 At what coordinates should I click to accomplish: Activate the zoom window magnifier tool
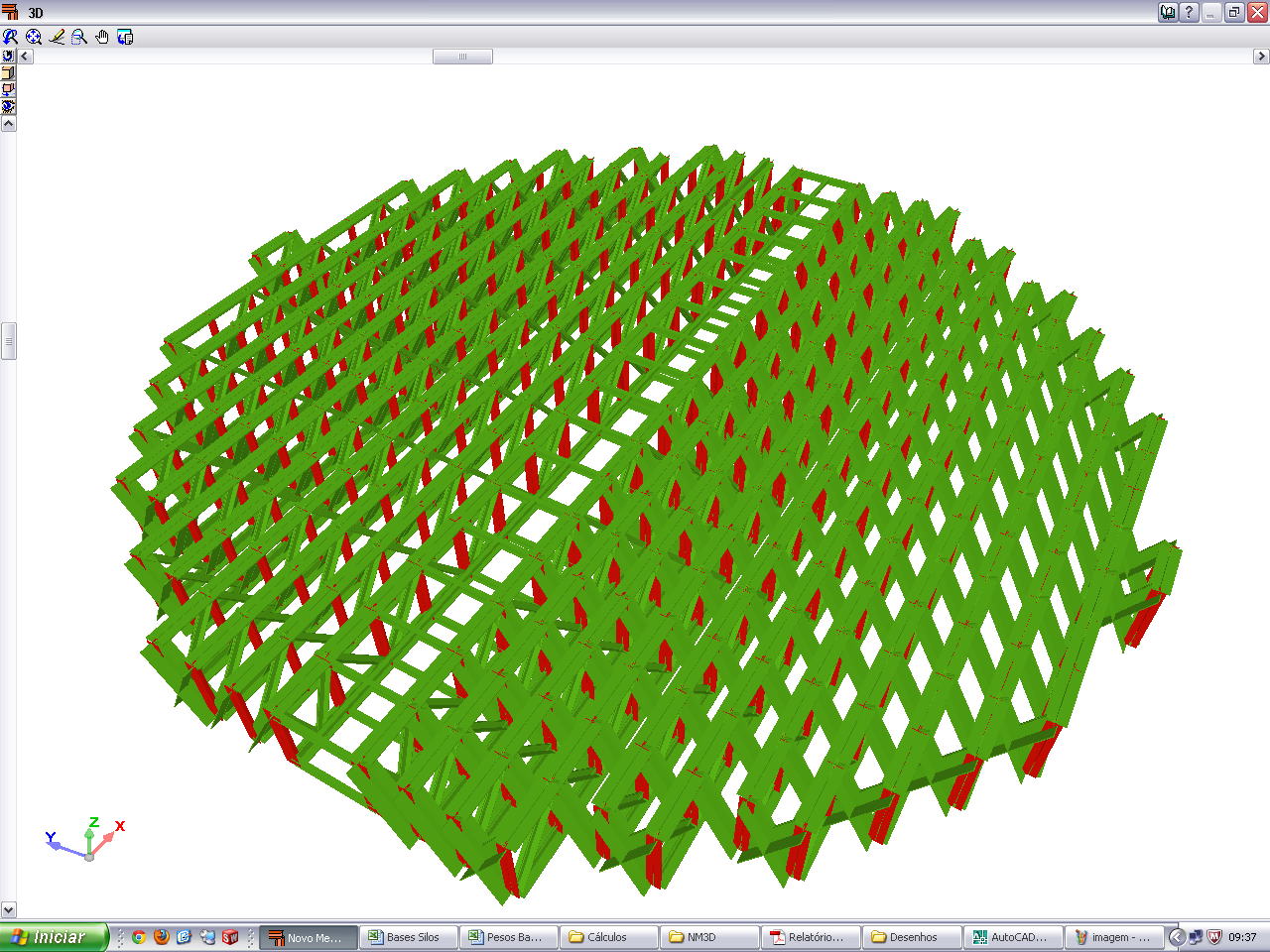coord(79,37)
